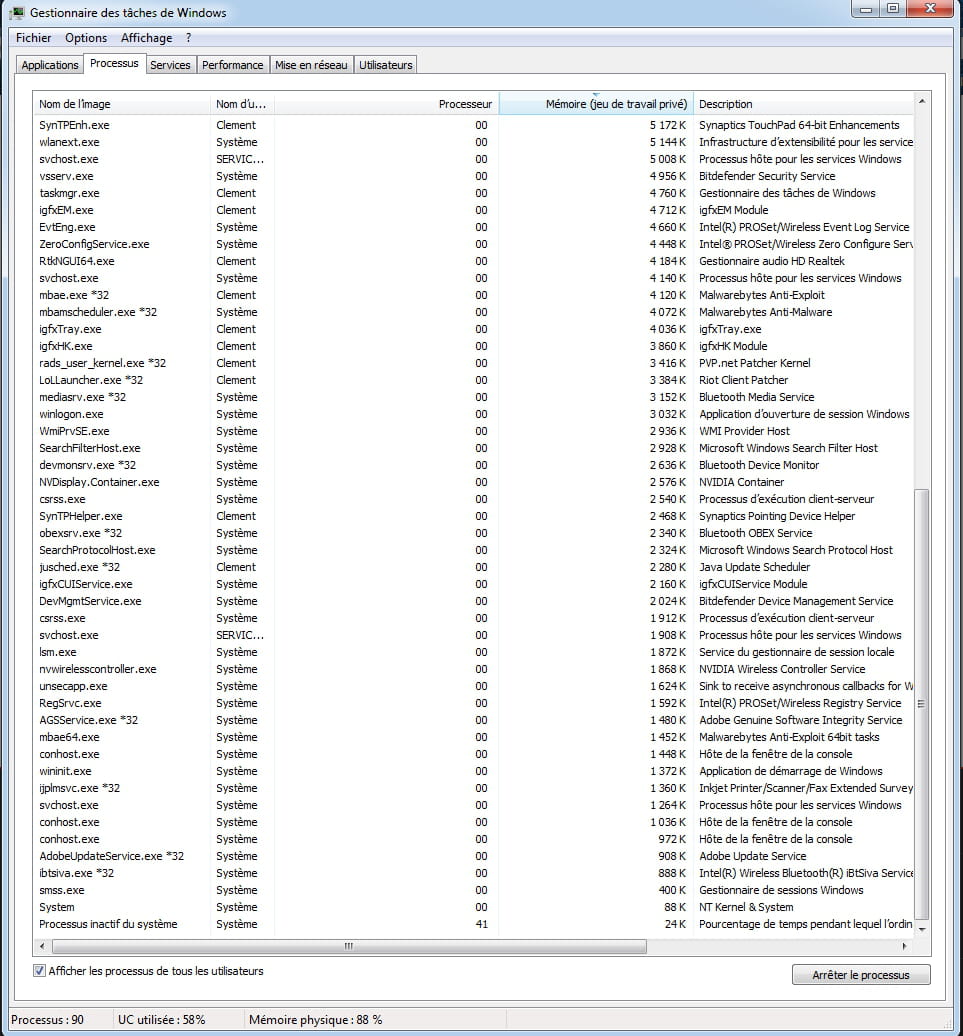Click the Task Manager title bar icon
The height and width of the screenshot is (1036, 963).
pos(17,13)
